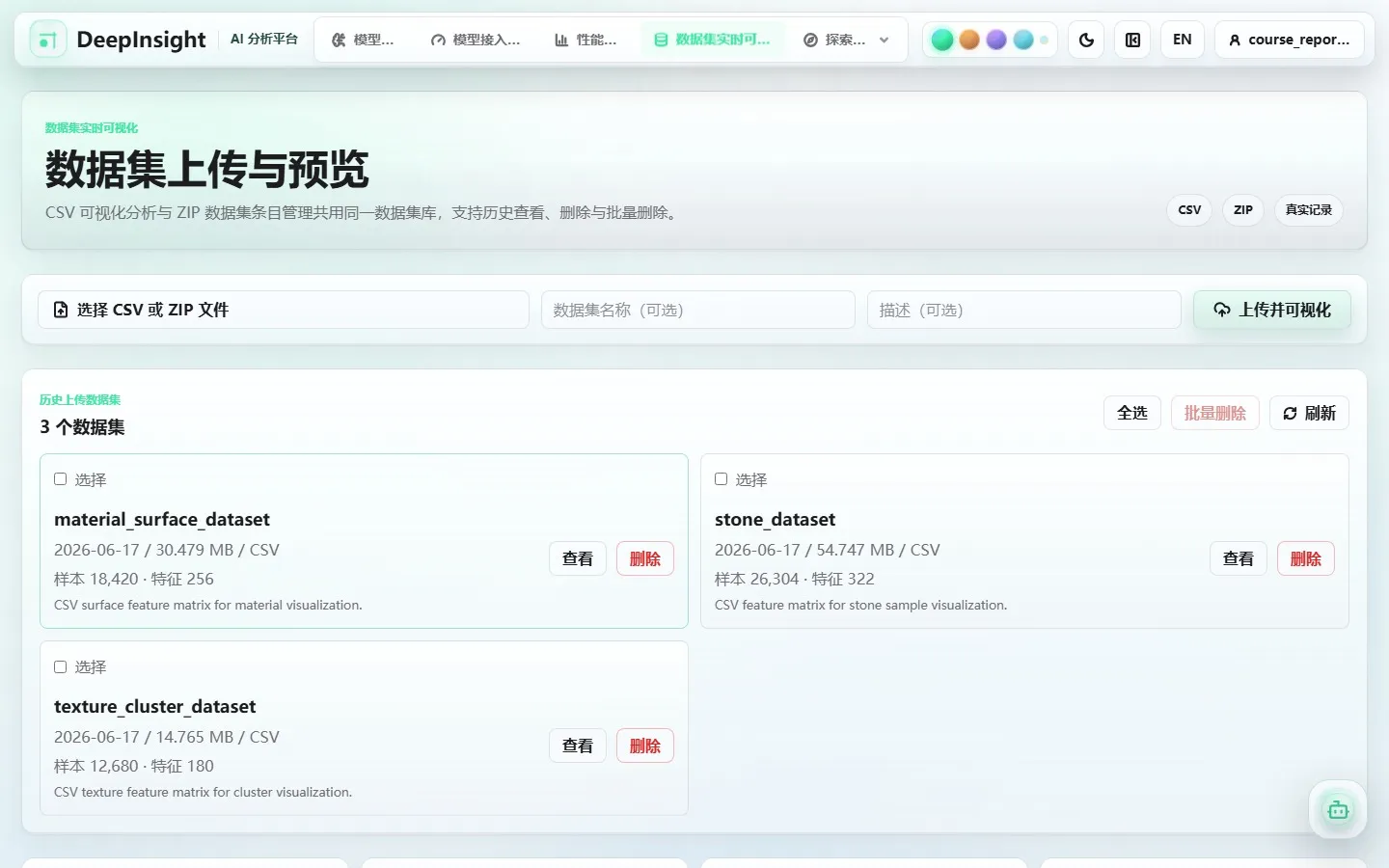Click 上传并可视化 upload button
This screenshot has height=868, width=1389.
(x=1272, y=310)
